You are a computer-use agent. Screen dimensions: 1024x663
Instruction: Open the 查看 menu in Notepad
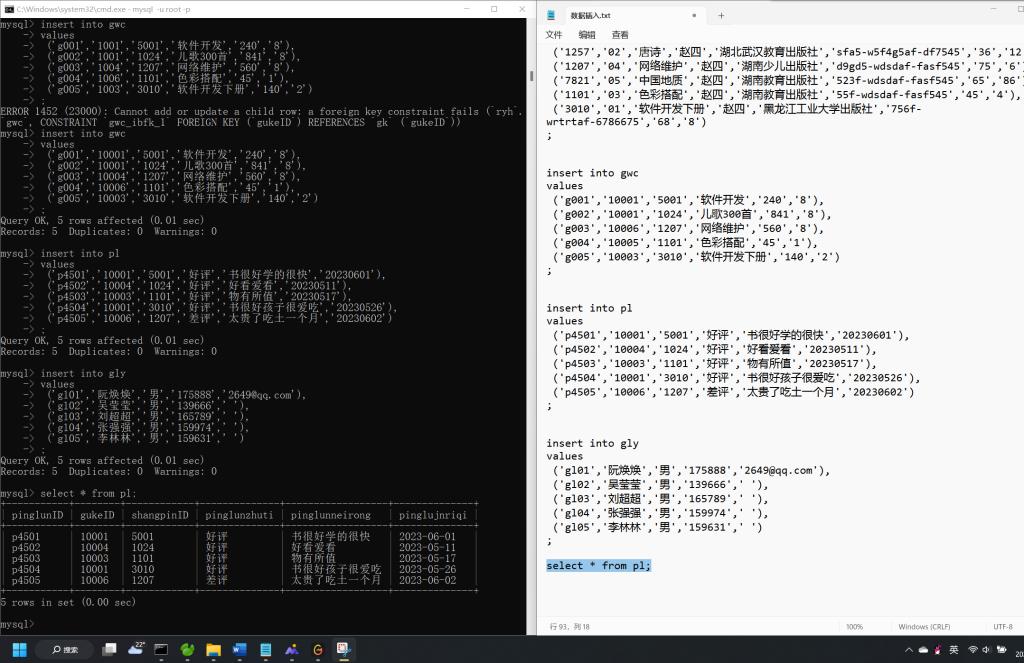(x=620, y=35)
